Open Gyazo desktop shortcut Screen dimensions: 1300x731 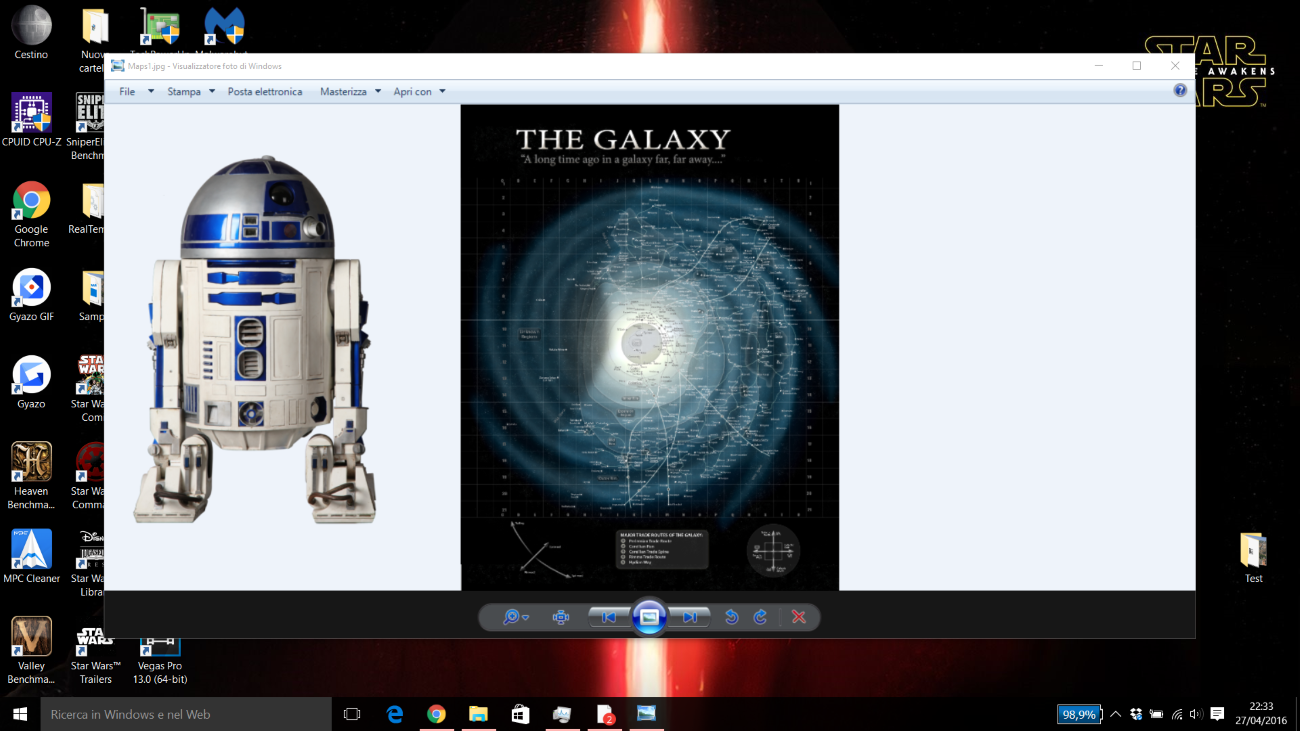tap(31, 382)
